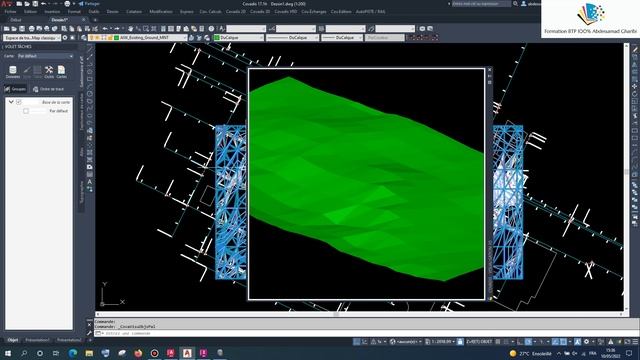The height and width of the screenshot is (360, 640).
Task: Open the workspace selector Espace de travail dropdown
Action: (x=32, y=38)
